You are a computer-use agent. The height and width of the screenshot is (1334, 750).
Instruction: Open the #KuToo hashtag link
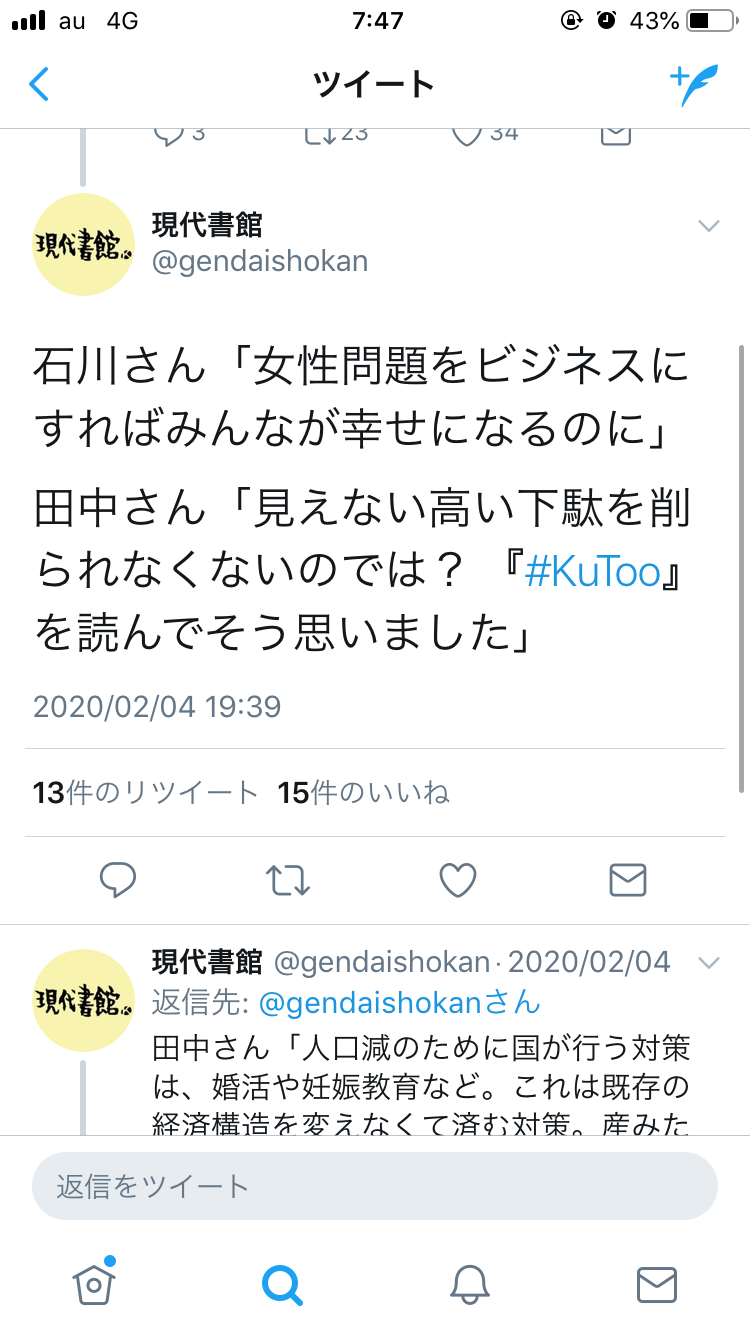592,573
